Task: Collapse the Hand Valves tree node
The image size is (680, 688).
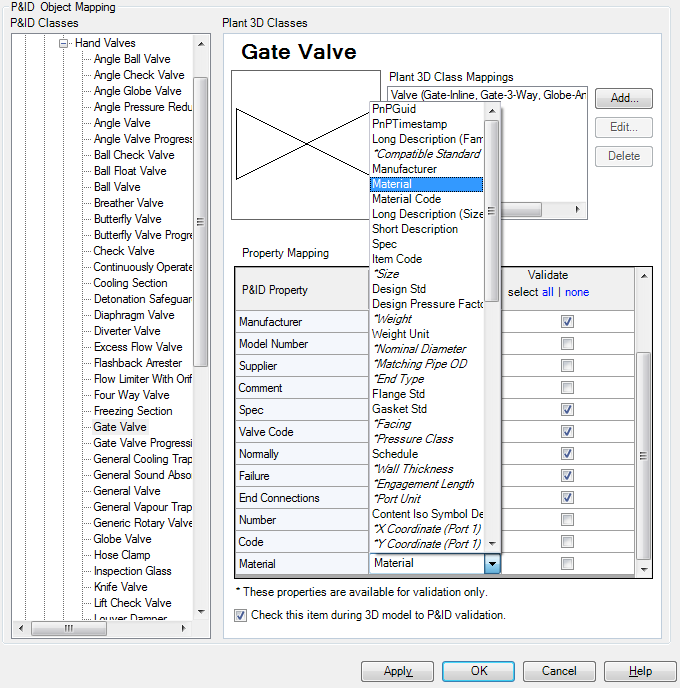Action: [x=65, y=43]
